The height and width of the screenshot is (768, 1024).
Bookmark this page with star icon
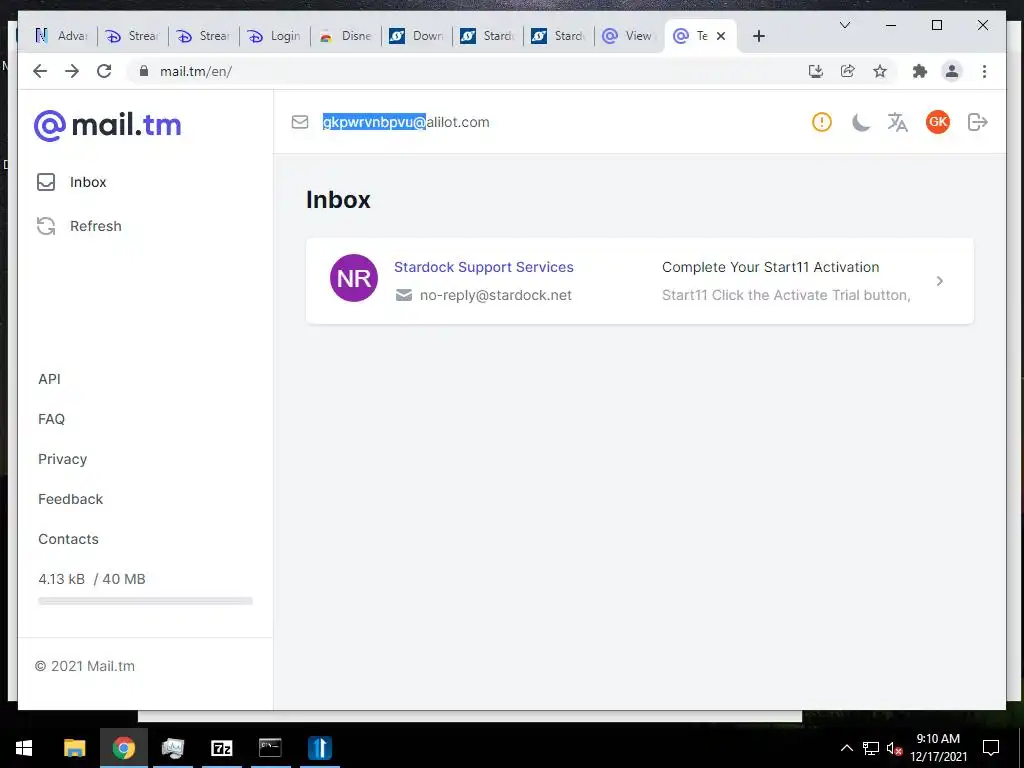(x=880, y=71)
